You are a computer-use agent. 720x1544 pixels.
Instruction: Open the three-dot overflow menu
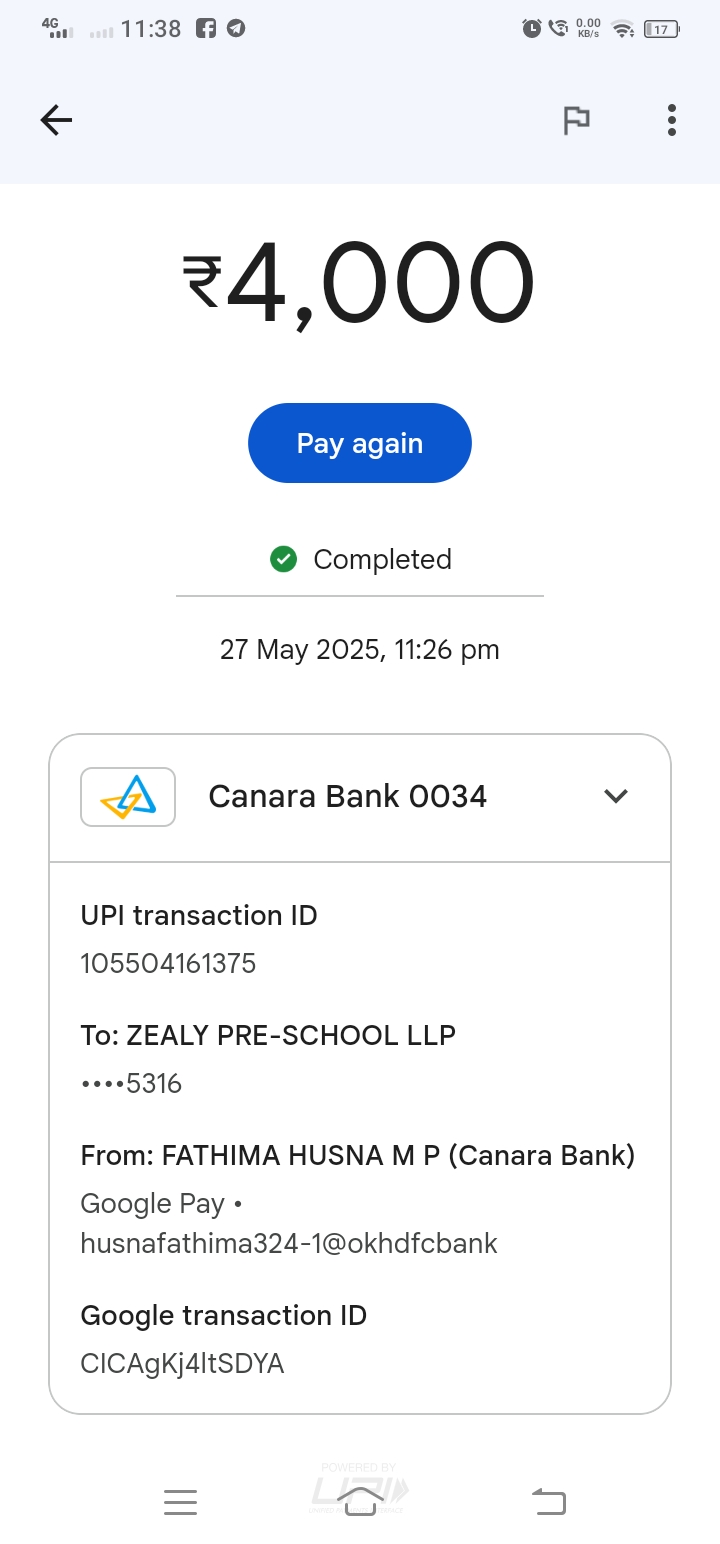click(x=671, y=121)
